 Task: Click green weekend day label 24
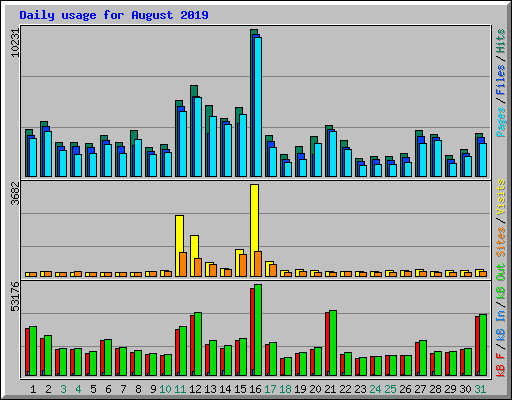pos(375,389)
